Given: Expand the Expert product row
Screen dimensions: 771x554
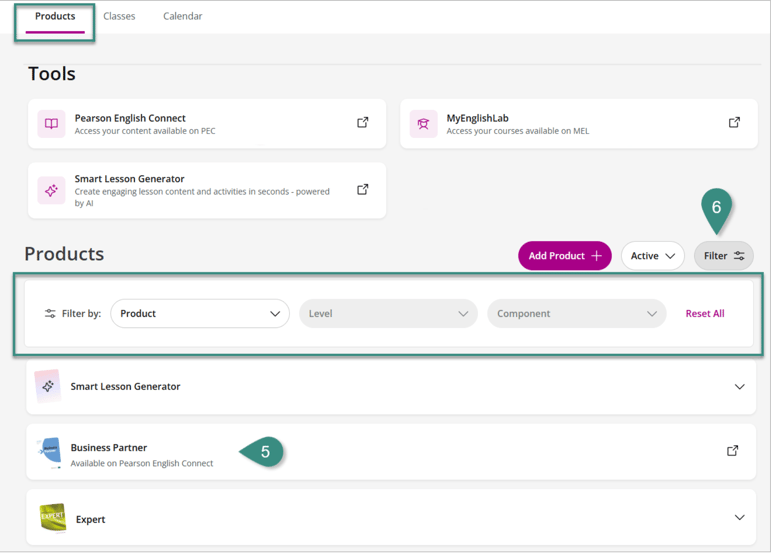Looking at the screenshot, I should pyautogui.click(x=739, y=518).
